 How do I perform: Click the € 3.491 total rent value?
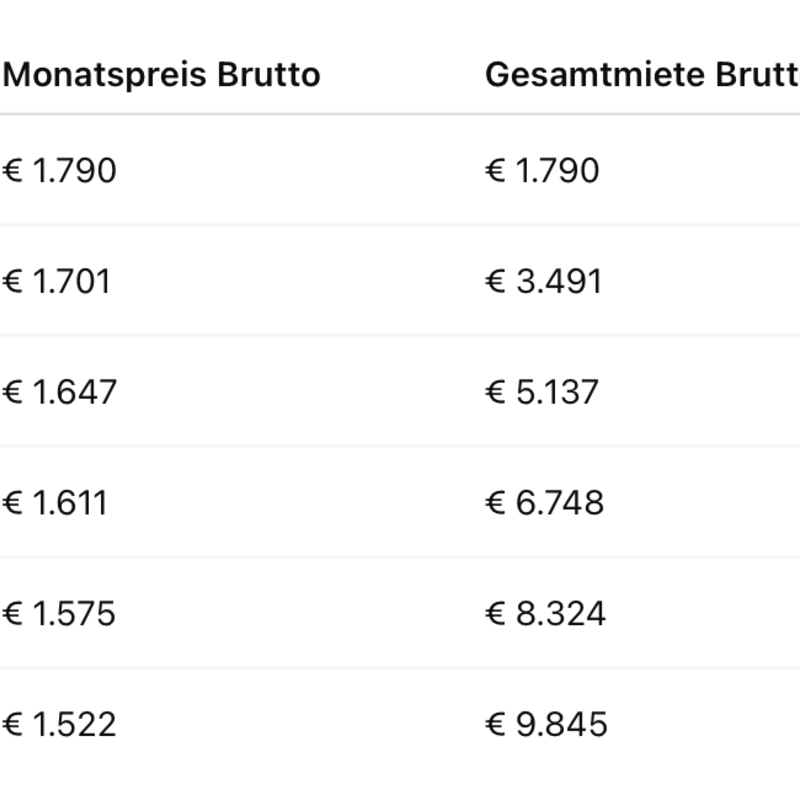coord(544,281)
